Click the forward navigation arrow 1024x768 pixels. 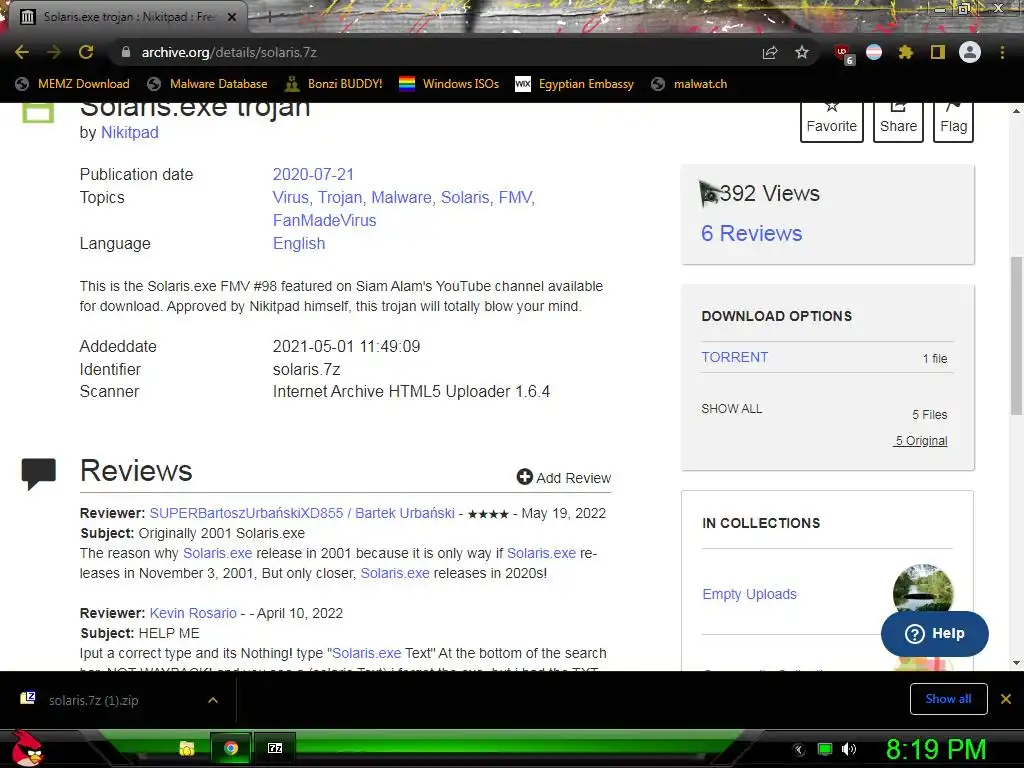tap(54, 52)
